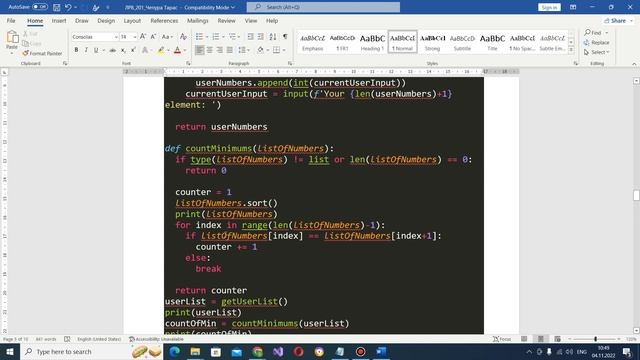
Task: Toggle bold formatting
Action: tap(76, 50)
